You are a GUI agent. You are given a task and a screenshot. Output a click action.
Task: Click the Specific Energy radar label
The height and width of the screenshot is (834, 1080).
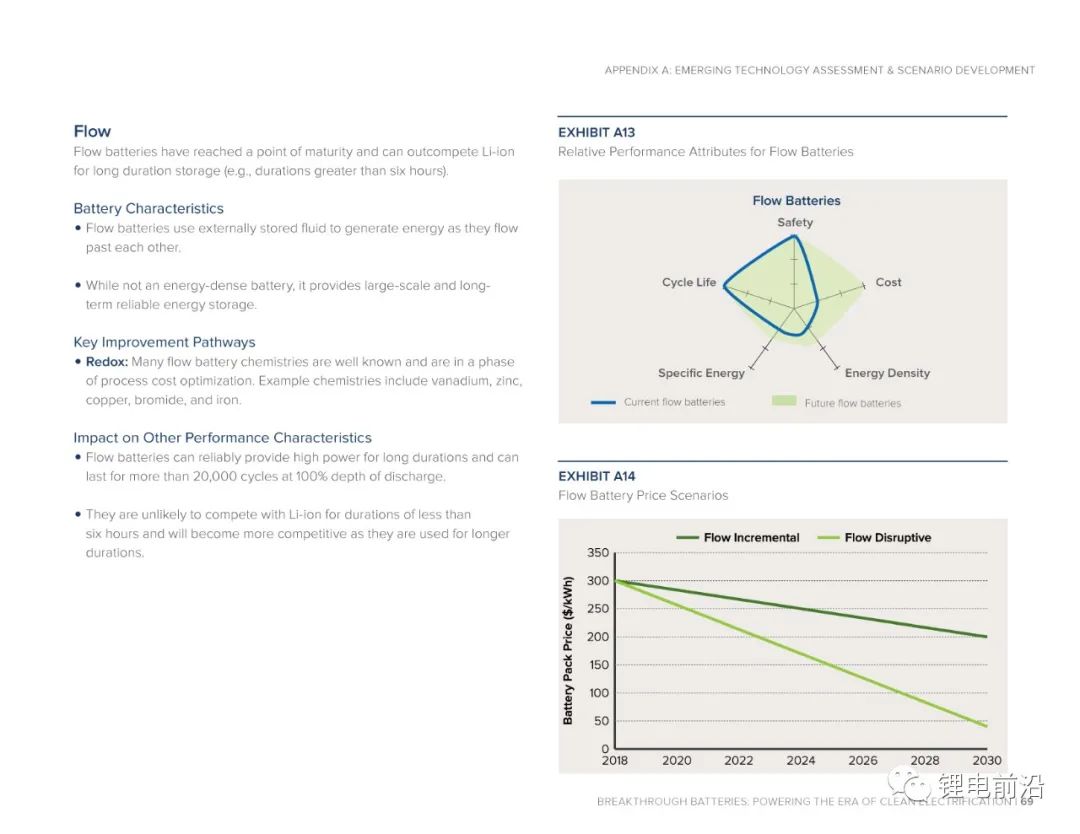[x=701, y=373]
